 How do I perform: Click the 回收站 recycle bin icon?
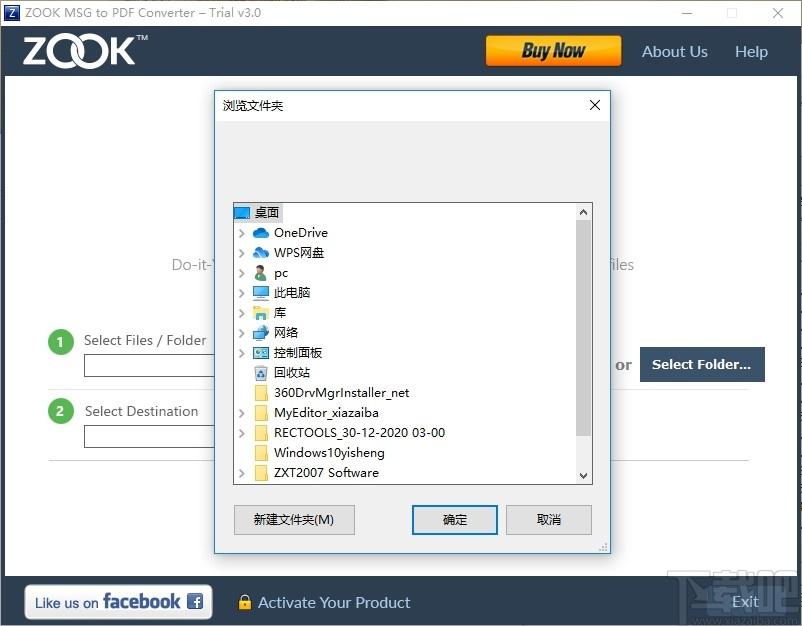261,373
